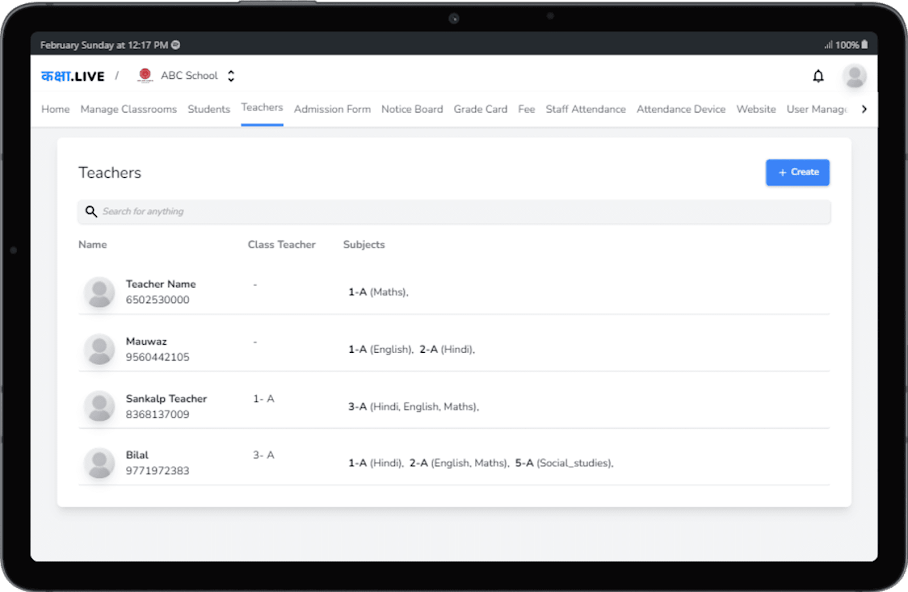This screenshot has height=592, width=908.
Task: Open the Staff Attendance tab
Action: coord(586,109)
